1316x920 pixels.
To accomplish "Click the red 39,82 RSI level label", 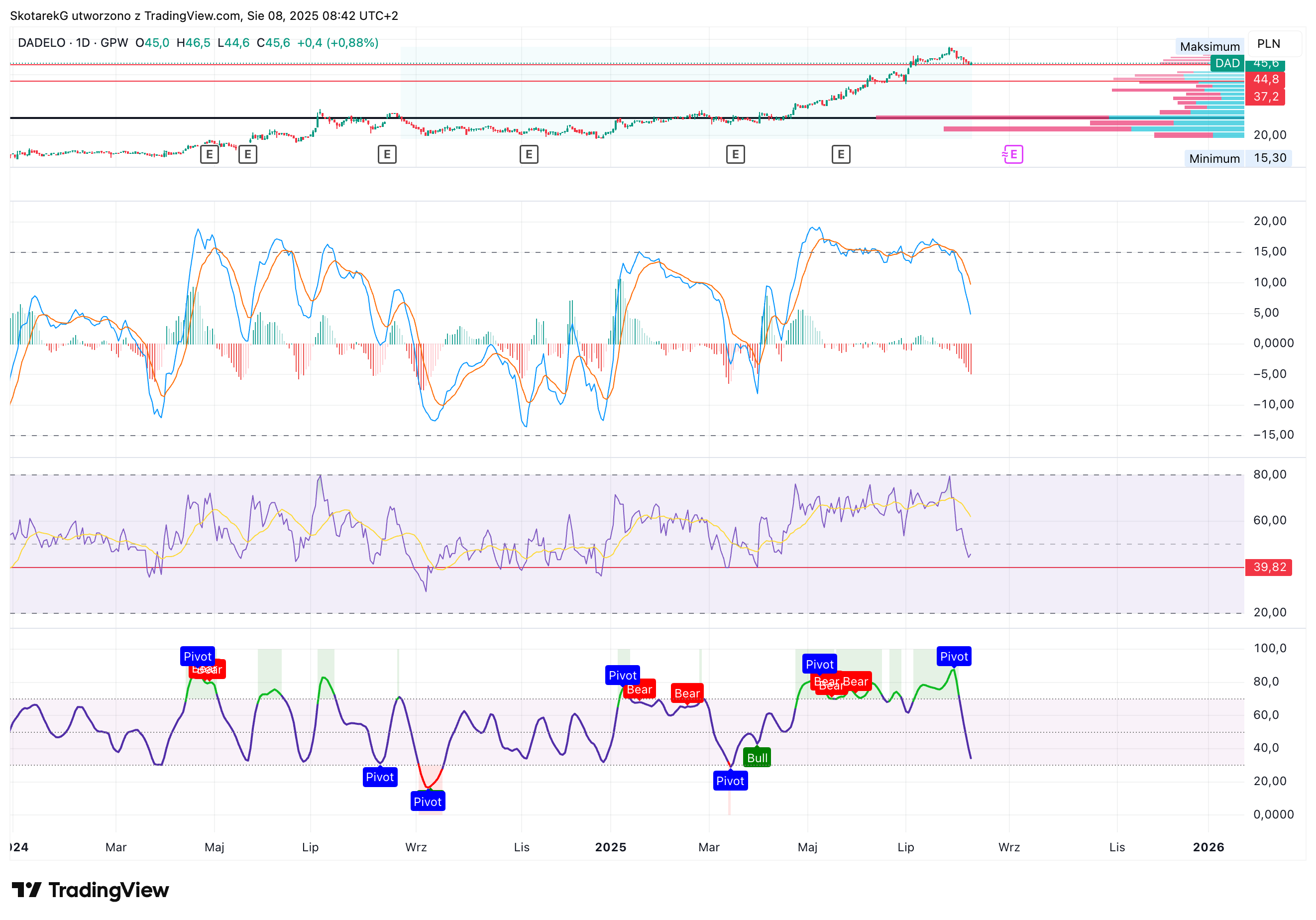I will [1269, 567].
